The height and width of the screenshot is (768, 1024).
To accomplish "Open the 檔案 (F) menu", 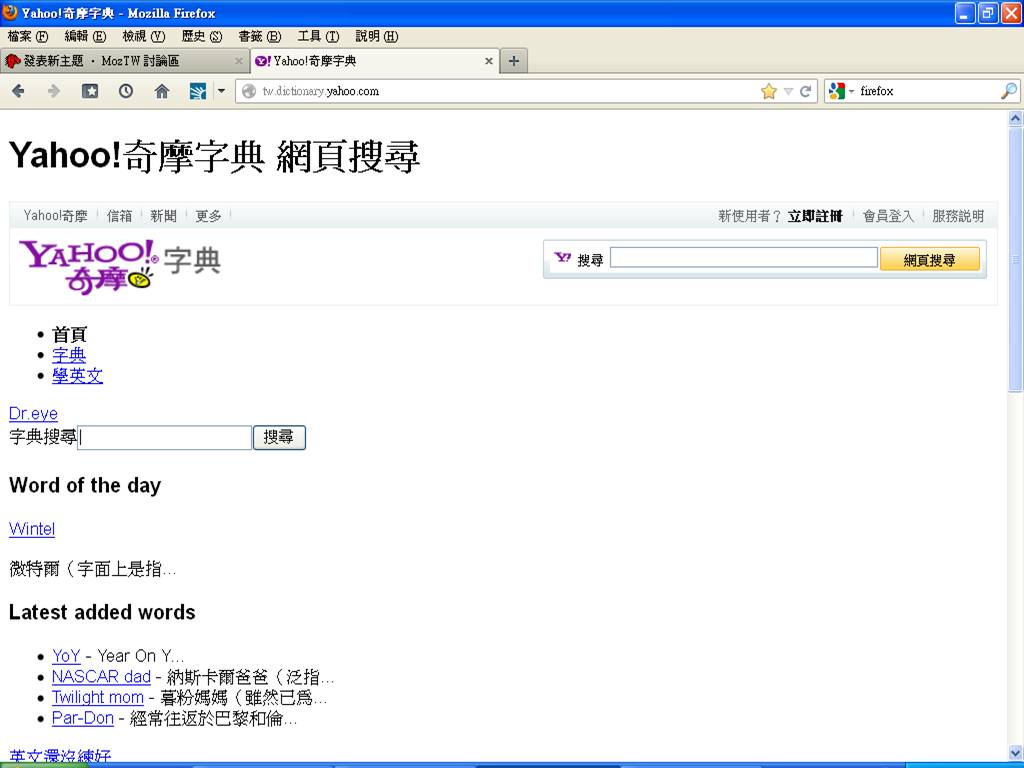I will pos(28,36).
